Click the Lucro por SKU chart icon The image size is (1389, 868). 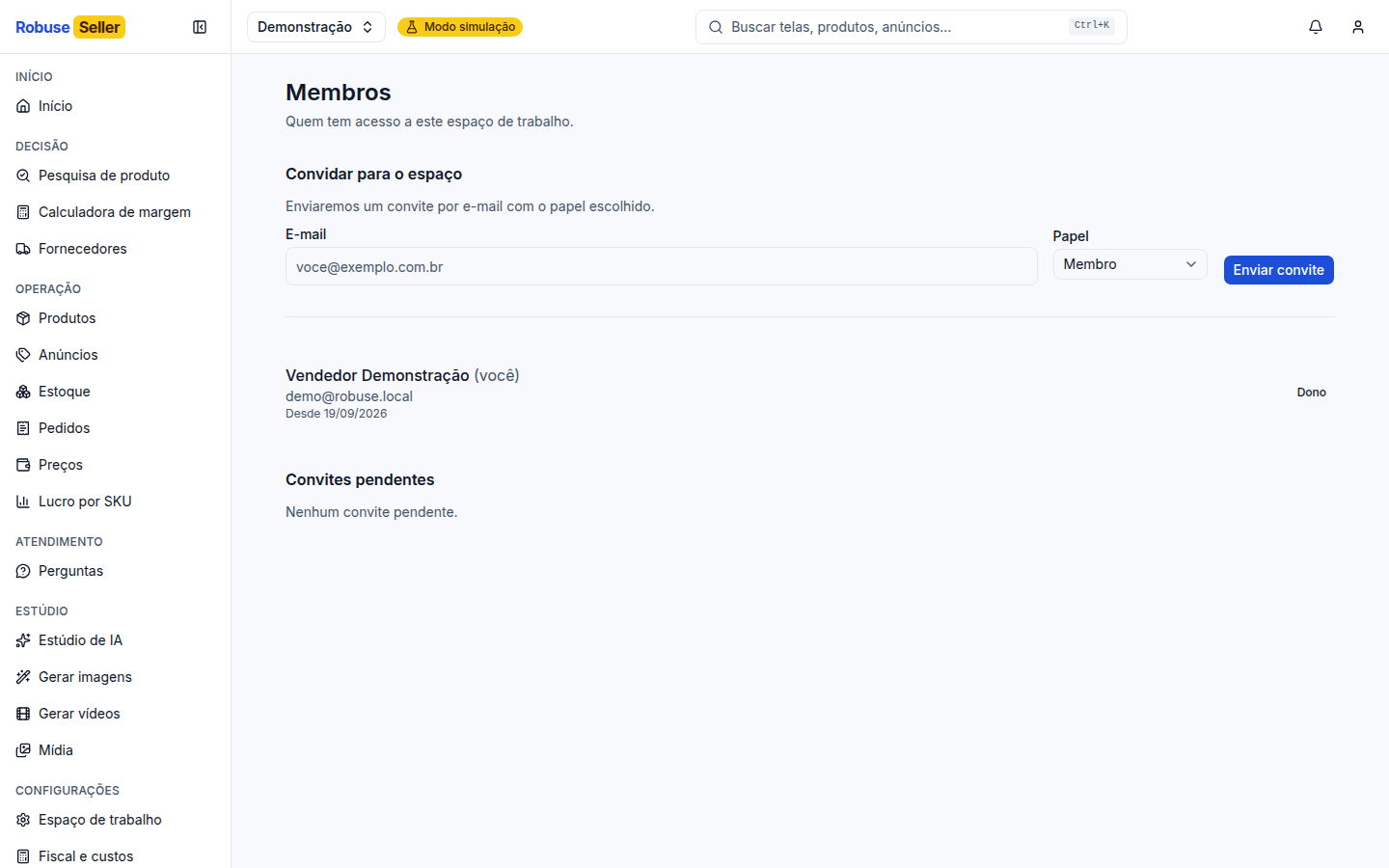(x=23, y=502)
